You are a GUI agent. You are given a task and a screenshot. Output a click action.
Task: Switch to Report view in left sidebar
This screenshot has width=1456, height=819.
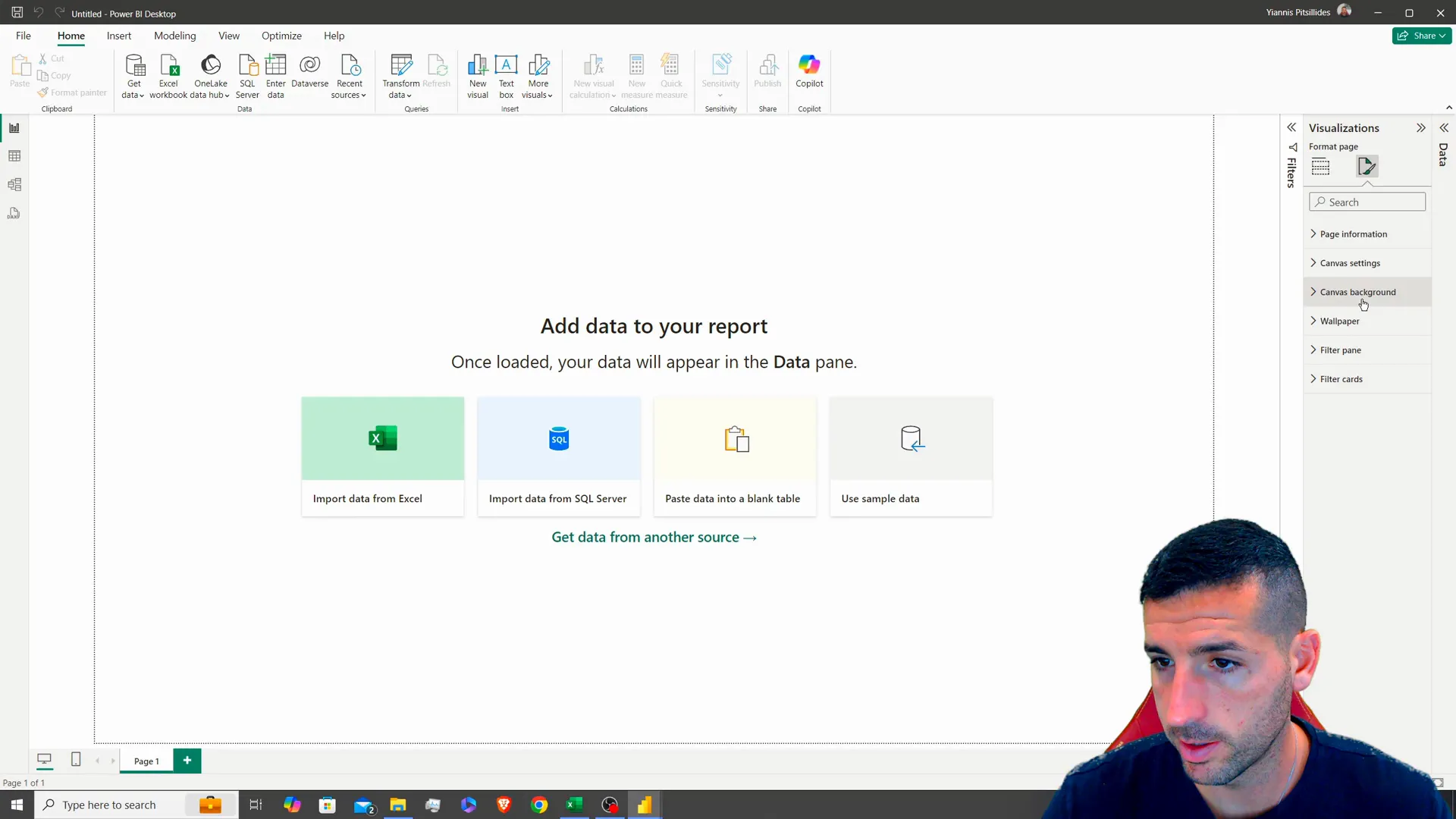pyautogui.click(x=14, y=127)
